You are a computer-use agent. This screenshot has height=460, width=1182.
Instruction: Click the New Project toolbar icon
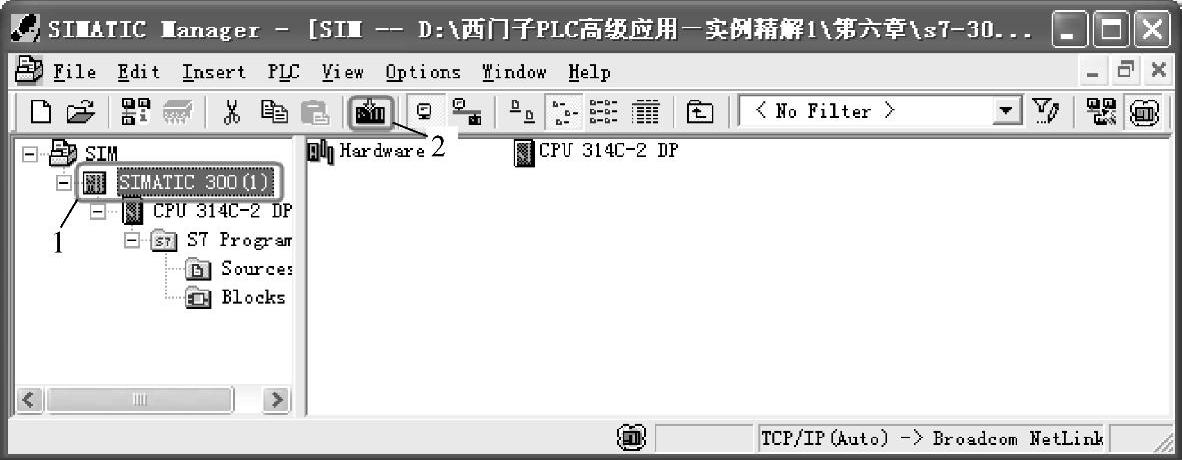(43, 112)
